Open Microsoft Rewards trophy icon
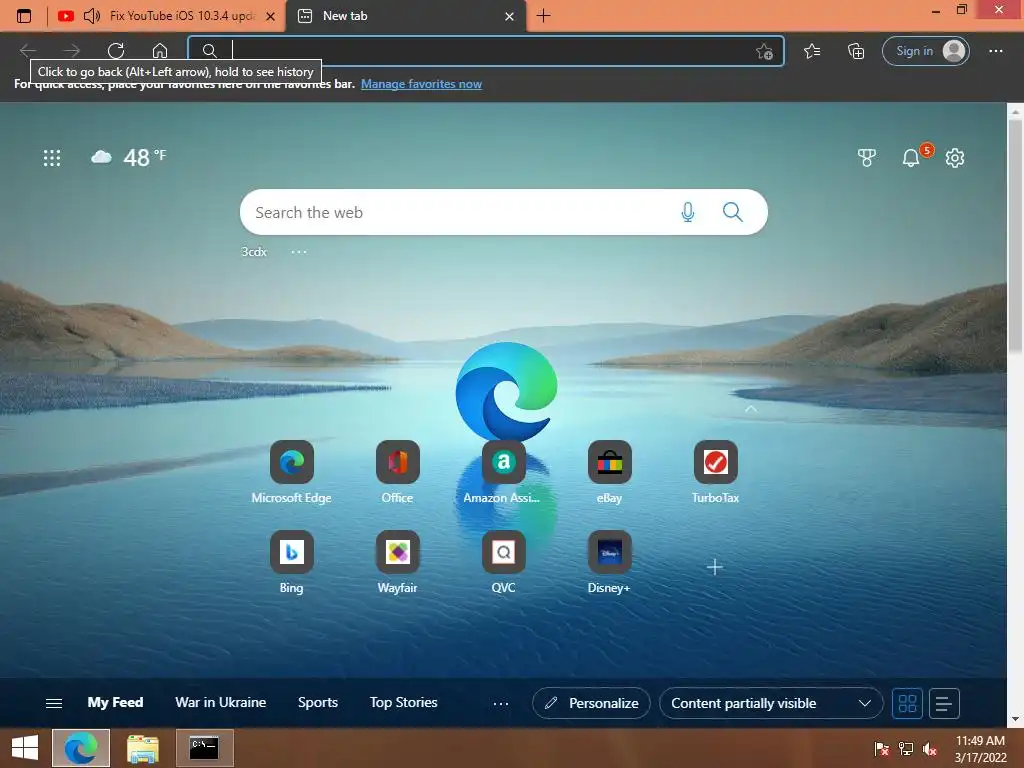Image resolution: width=1024 pixels, height=768 pixels. point(867,157)
